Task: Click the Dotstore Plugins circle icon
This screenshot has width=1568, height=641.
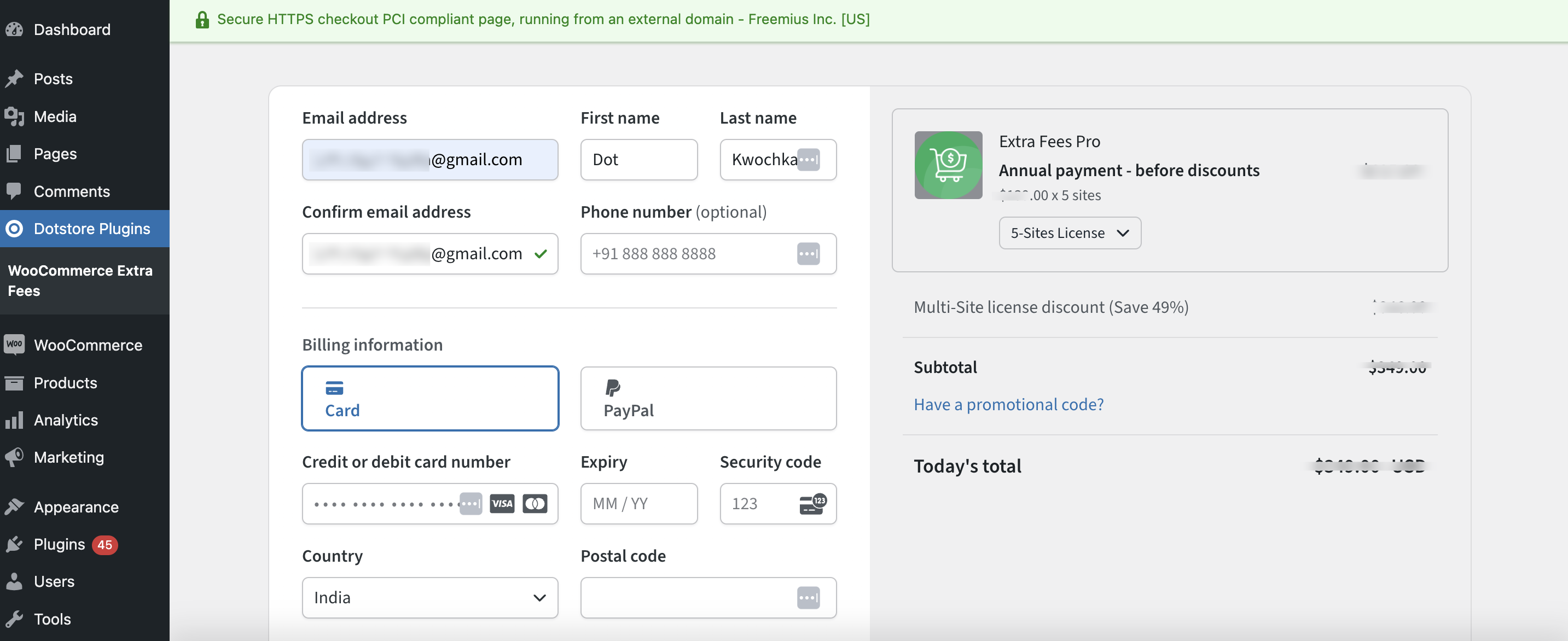Action: tap(14, 228)
